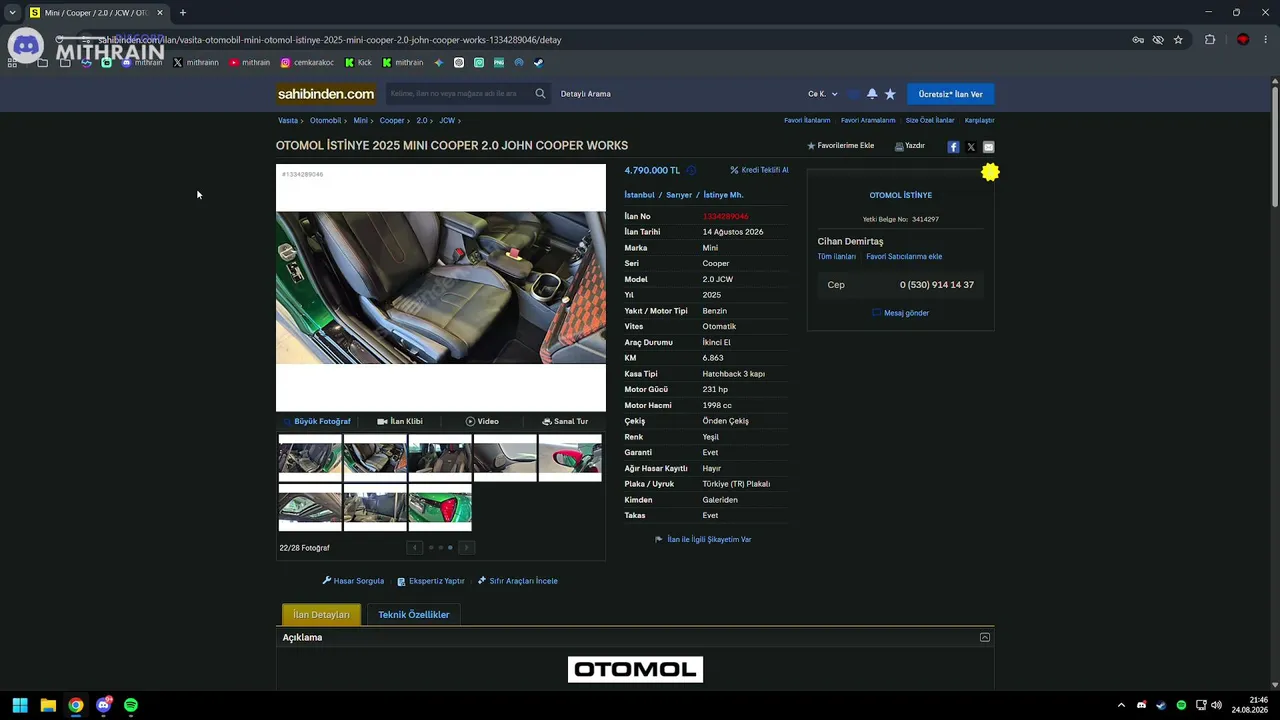Screen dimensions: 1280x720
Task: Click Ücretsiz İlan Ver button
Action: click(x=951, y=94)
